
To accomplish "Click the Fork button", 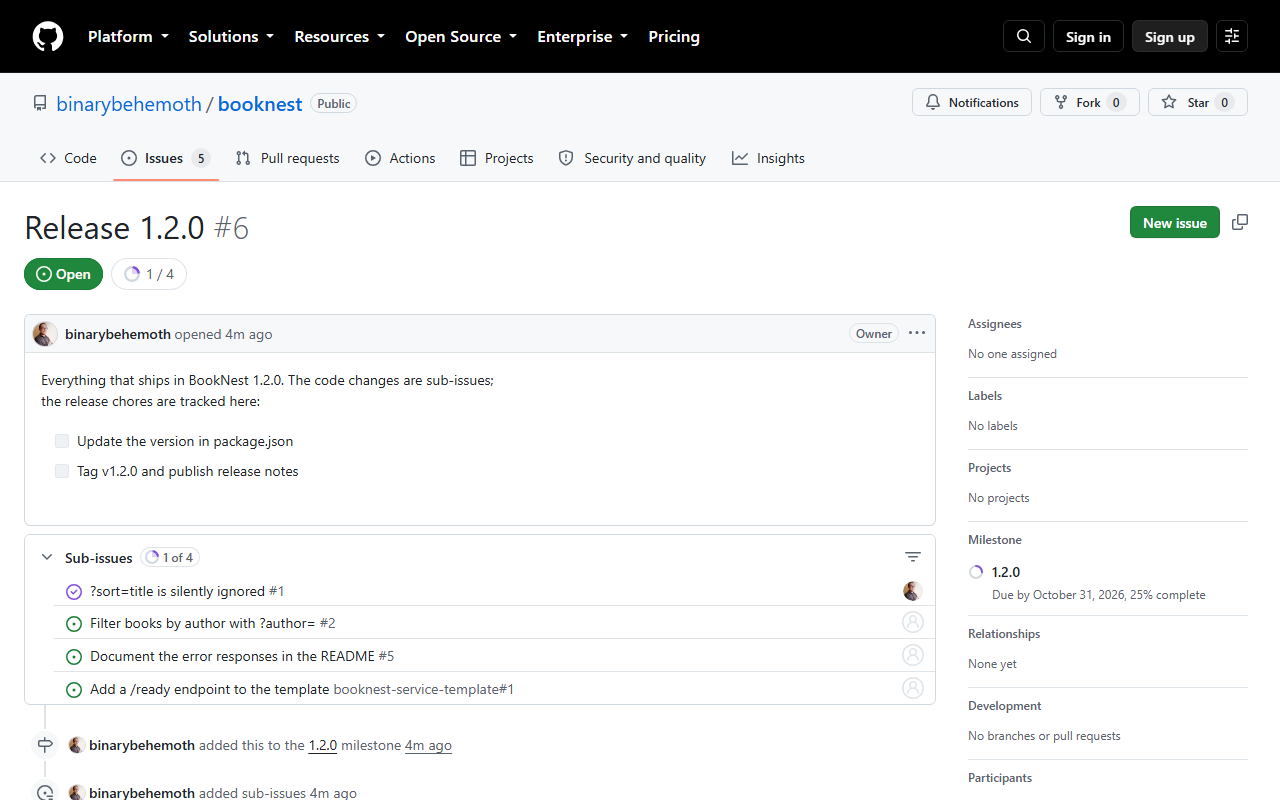I will 1089,102.
